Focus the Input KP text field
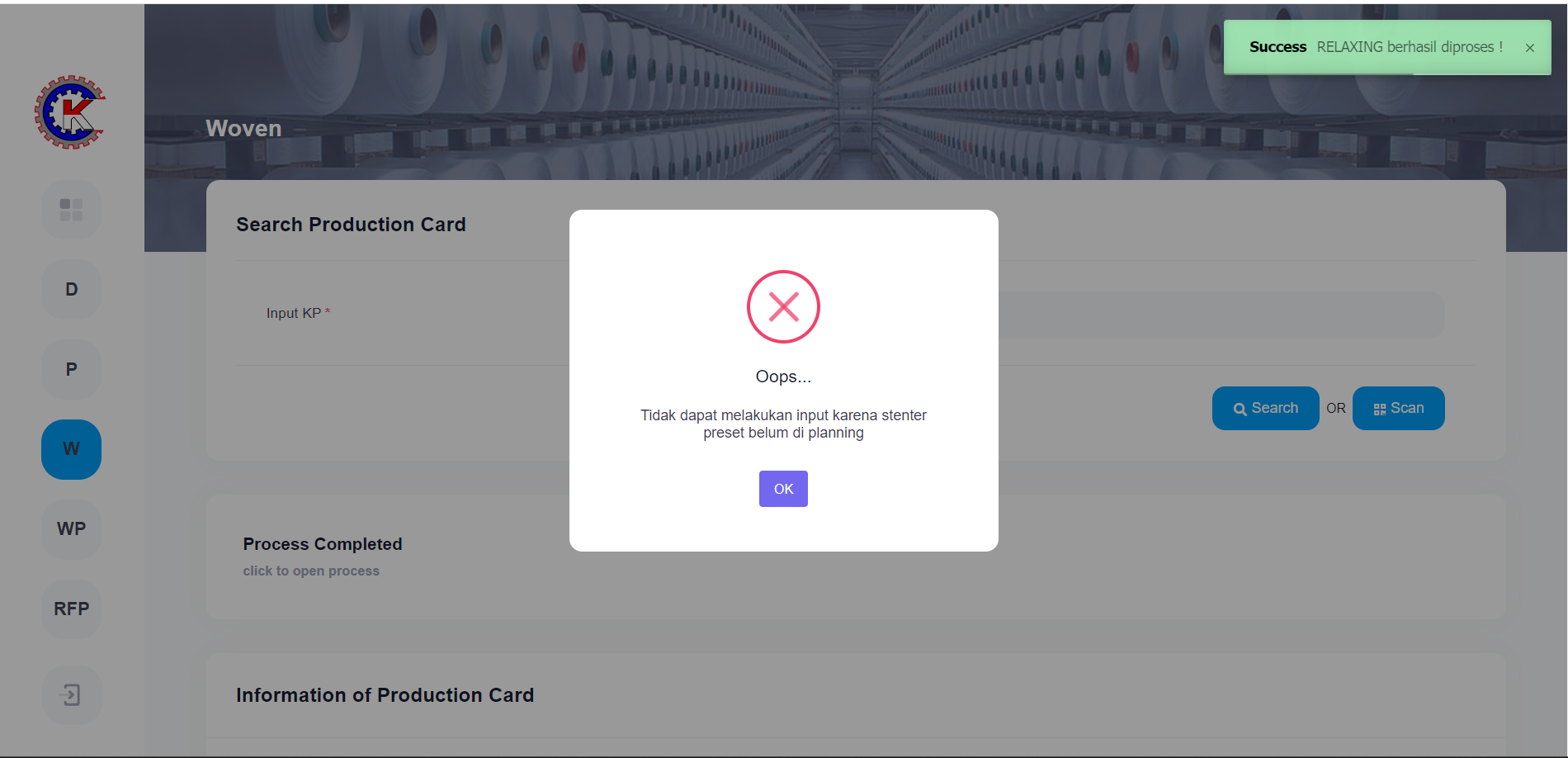 [x=1220, y=315]
